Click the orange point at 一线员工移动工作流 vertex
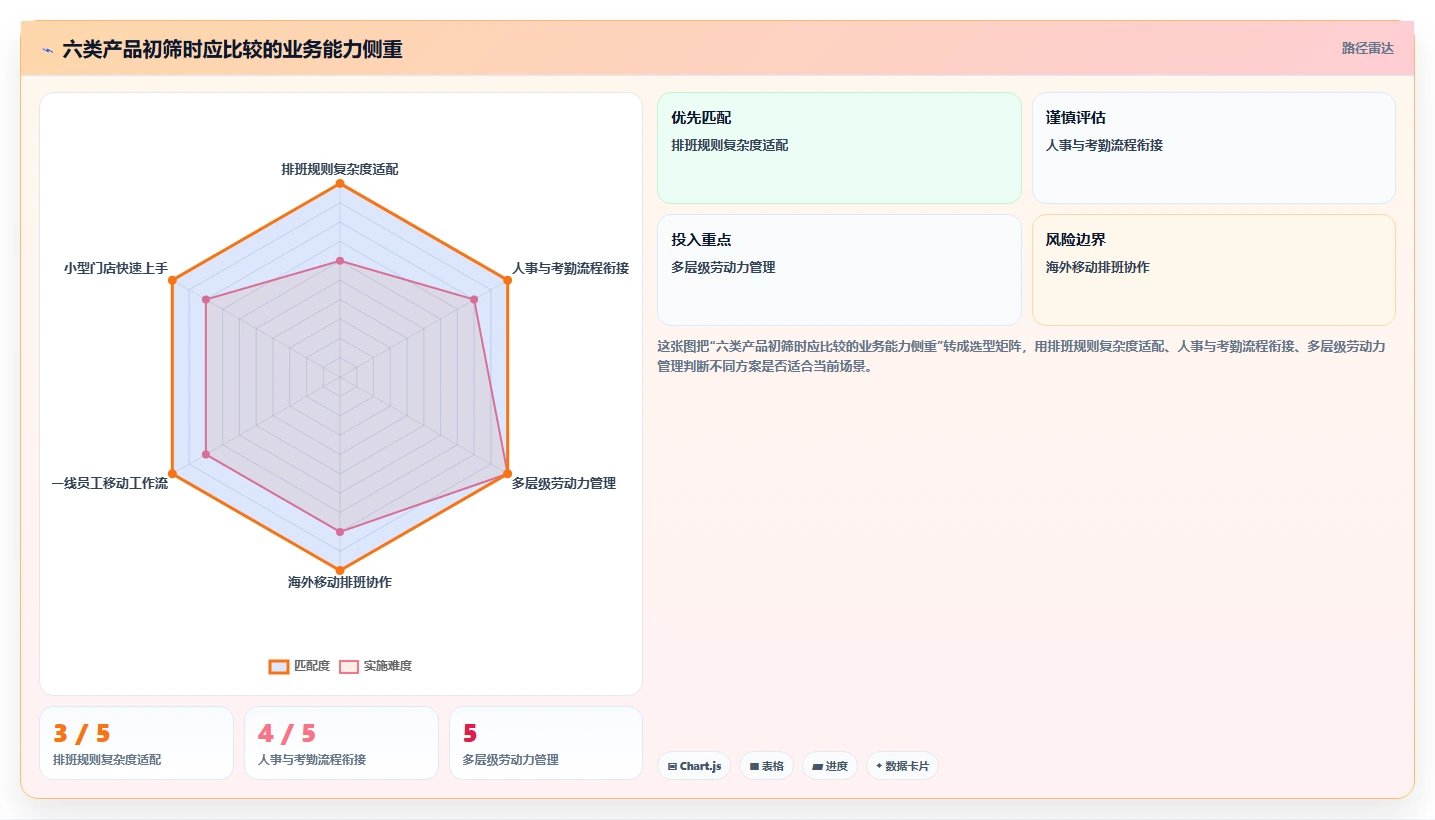Image resolution: width=1435 pixels, height=820 pixels. click(x=173, y=473)
